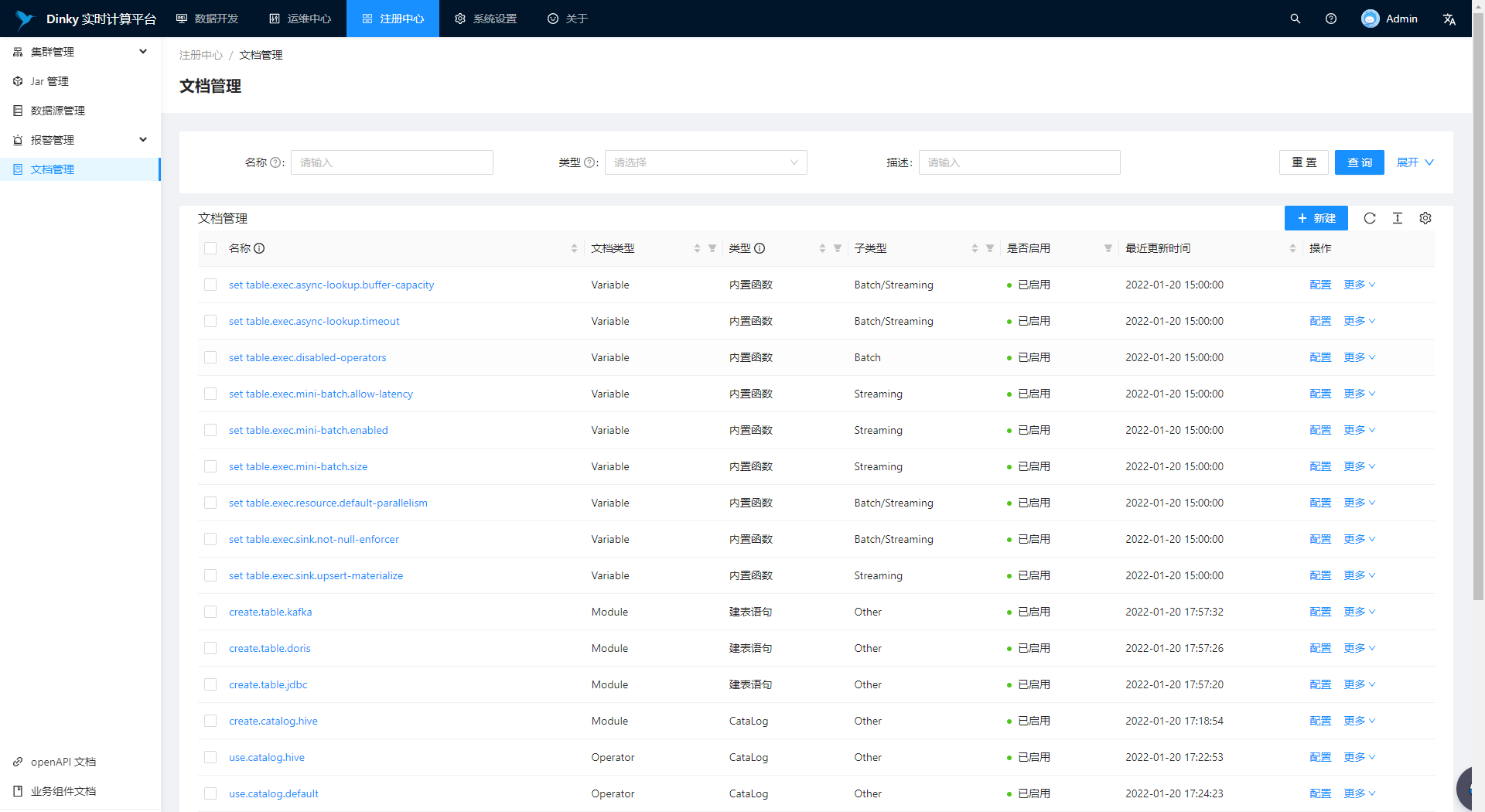This screenshot has height=812, width=1485.
Task: Check the row create.table.kafka
Action: 210,612
